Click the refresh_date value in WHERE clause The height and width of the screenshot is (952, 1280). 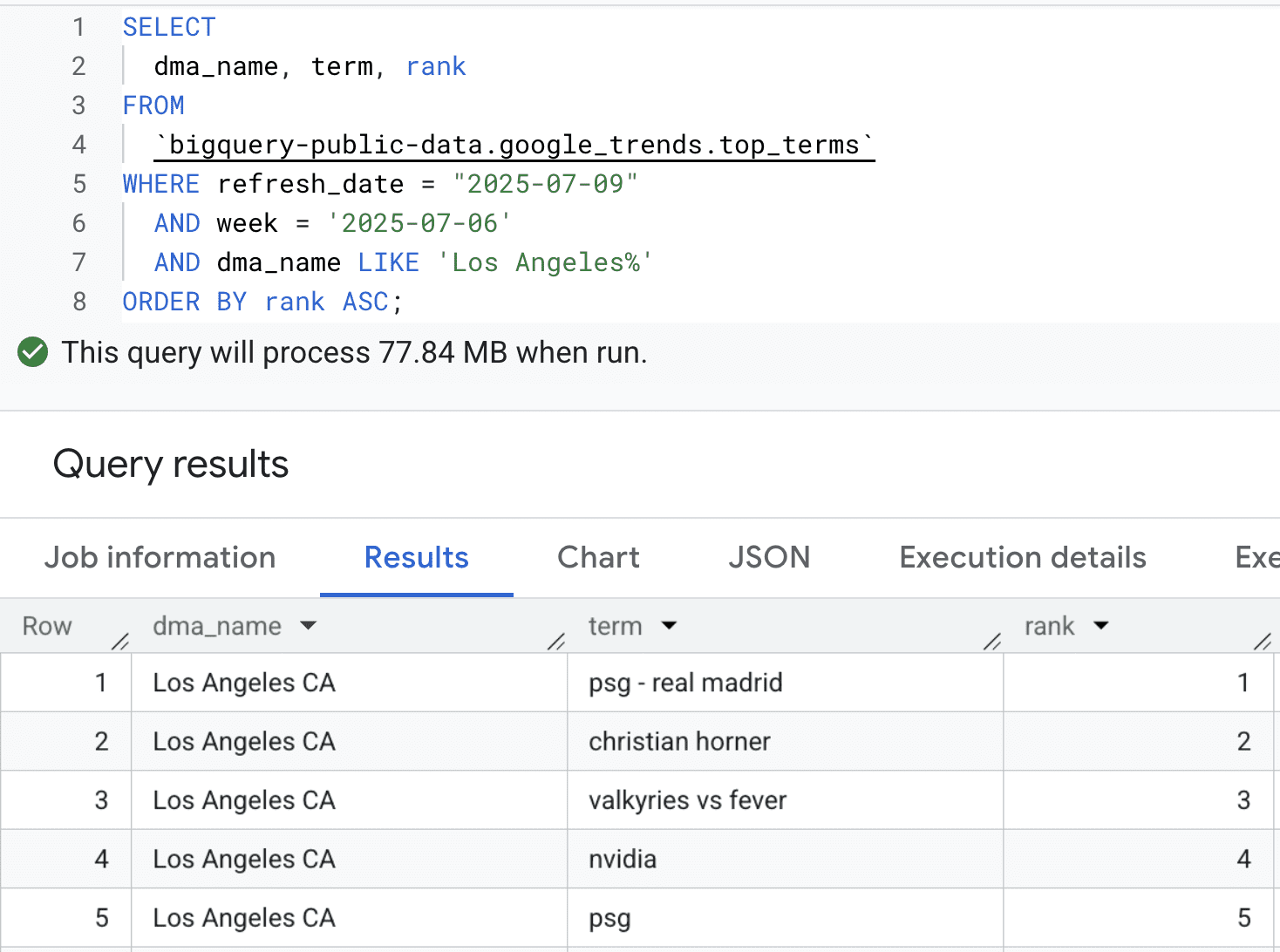[546, 185]
